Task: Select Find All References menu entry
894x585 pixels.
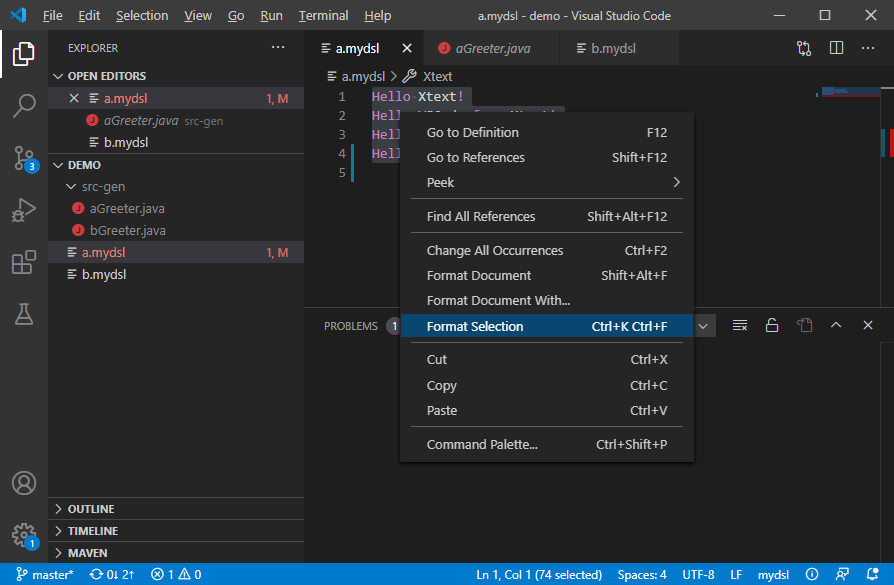Action: [x=547, y=217]
